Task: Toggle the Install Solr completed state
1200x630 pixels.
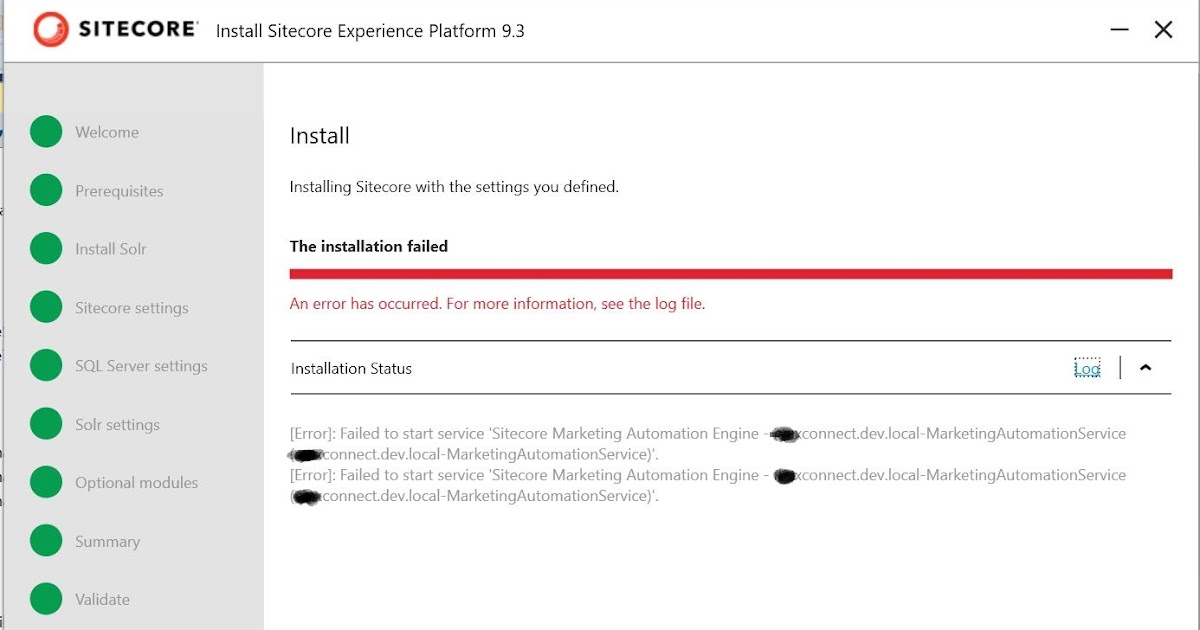Action: (x=46, y=248)
